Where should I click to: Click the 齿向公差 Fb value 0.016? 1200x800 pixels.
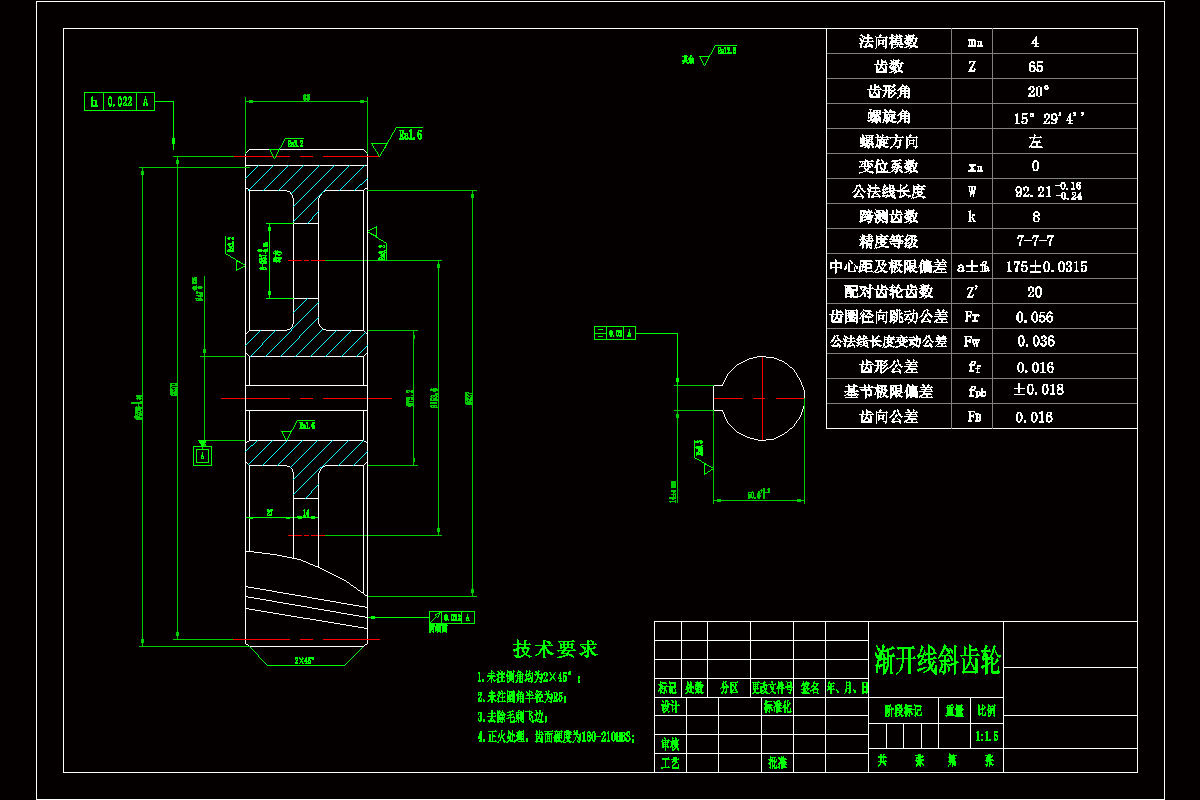click(x=1035, y=417)
